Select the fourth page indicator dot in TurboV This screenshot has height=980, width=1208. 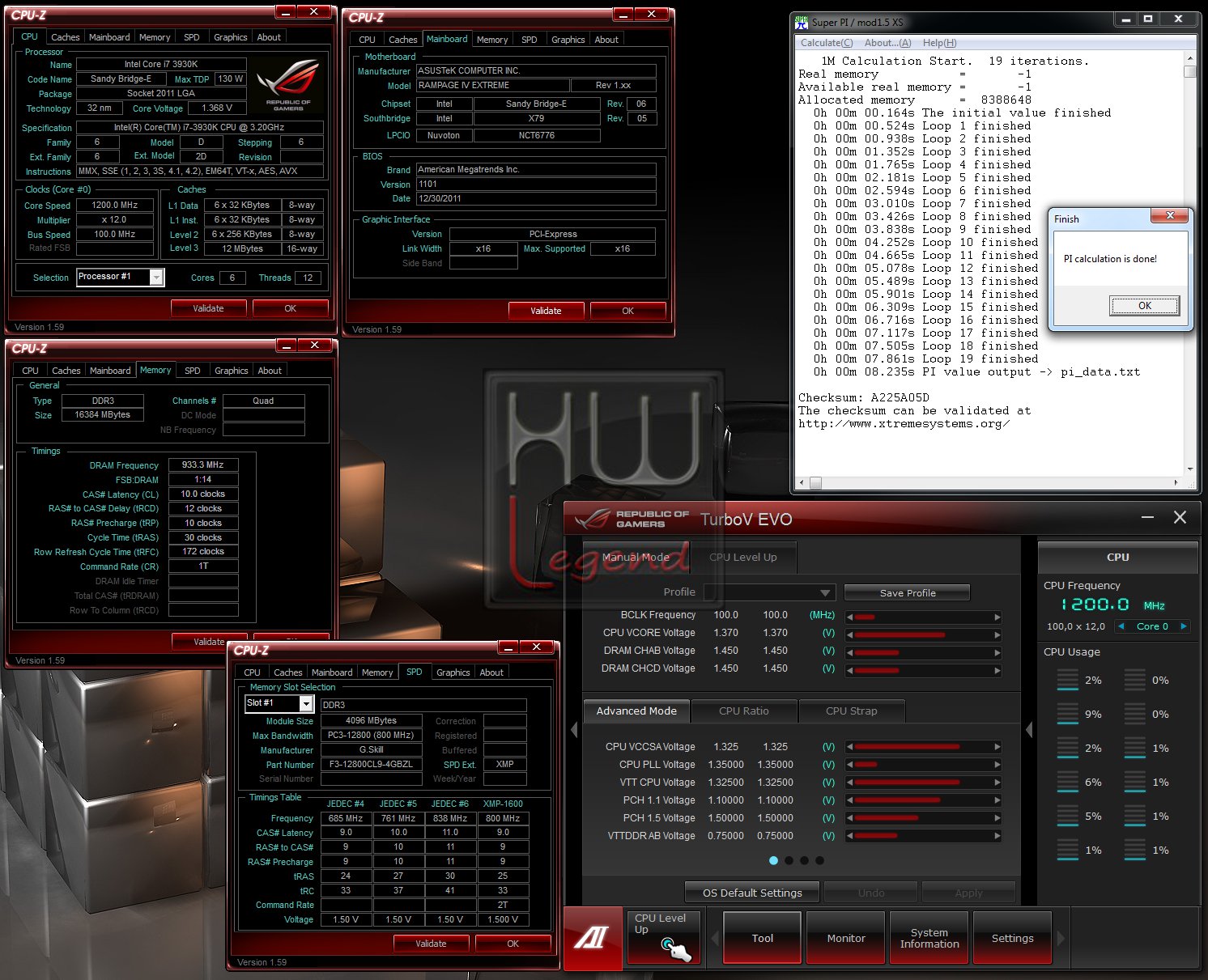[819, 860]
